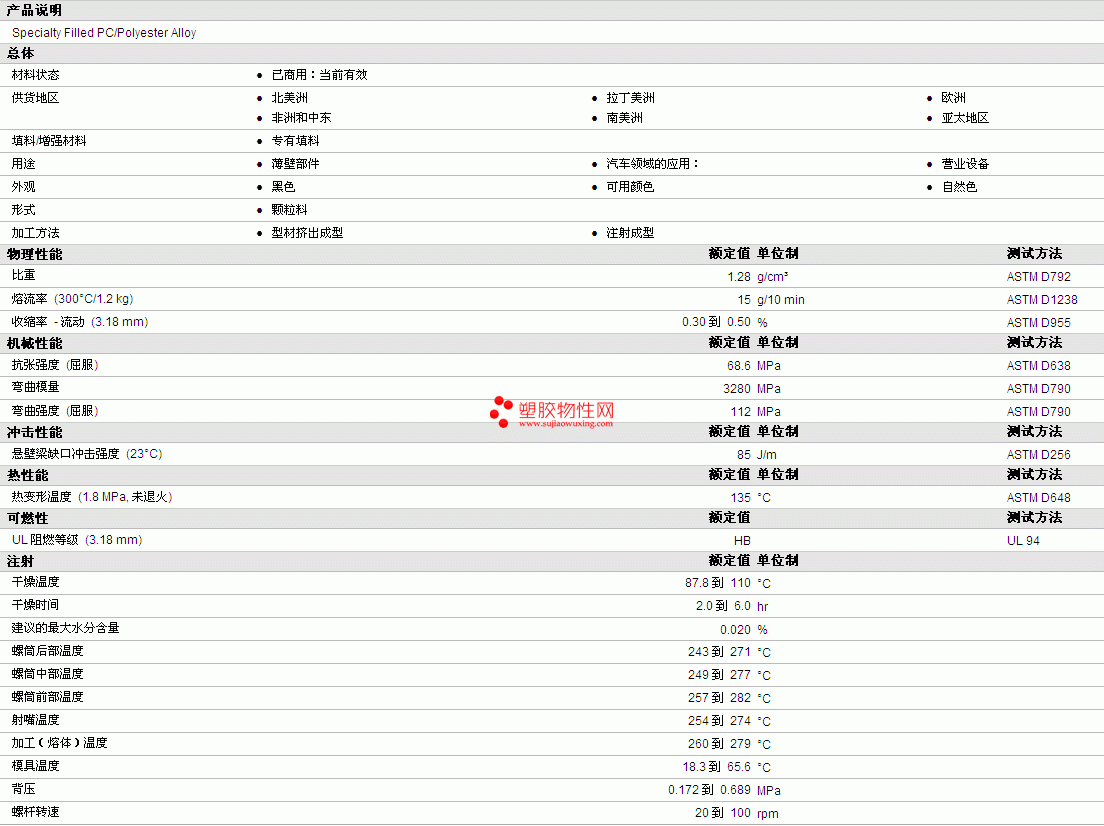Click the 热变形温度 (1.8 MPa, 未退火) label
Image resolution: width=1104 pixels, height=826 pixels.
[92, 496]
